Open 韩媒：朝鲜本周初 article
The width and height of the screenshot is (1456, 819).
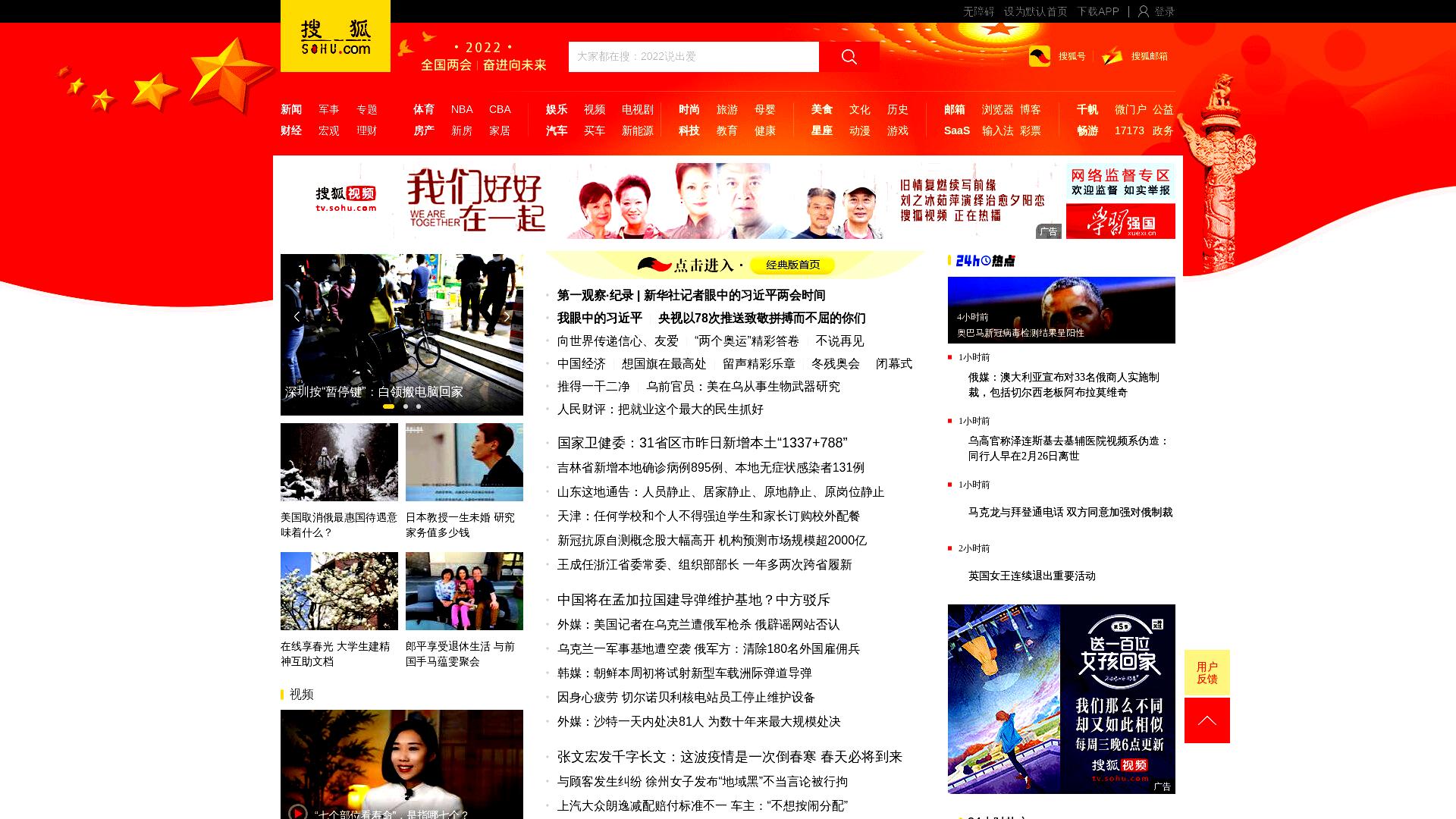(684, 673)
